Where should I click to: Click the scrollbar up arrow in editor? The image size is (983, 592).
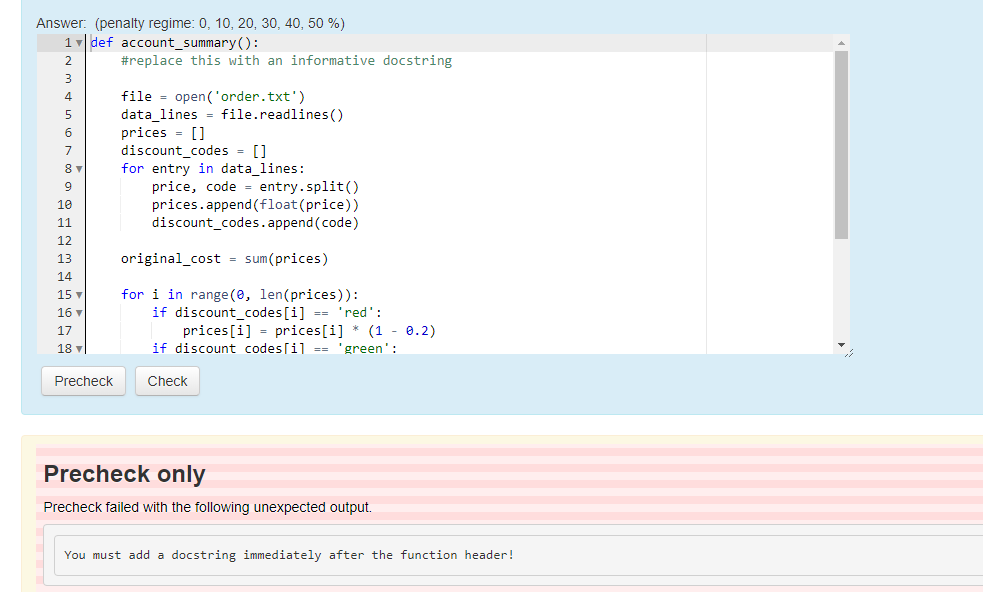point(841,42)
